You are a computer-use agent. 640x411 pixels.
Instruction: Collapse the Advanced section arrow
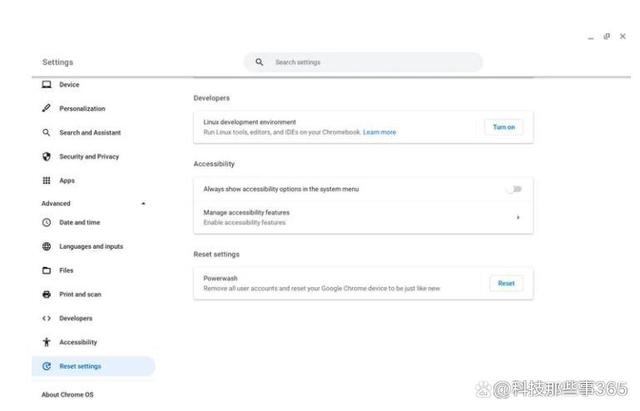(x=143, y=203)
